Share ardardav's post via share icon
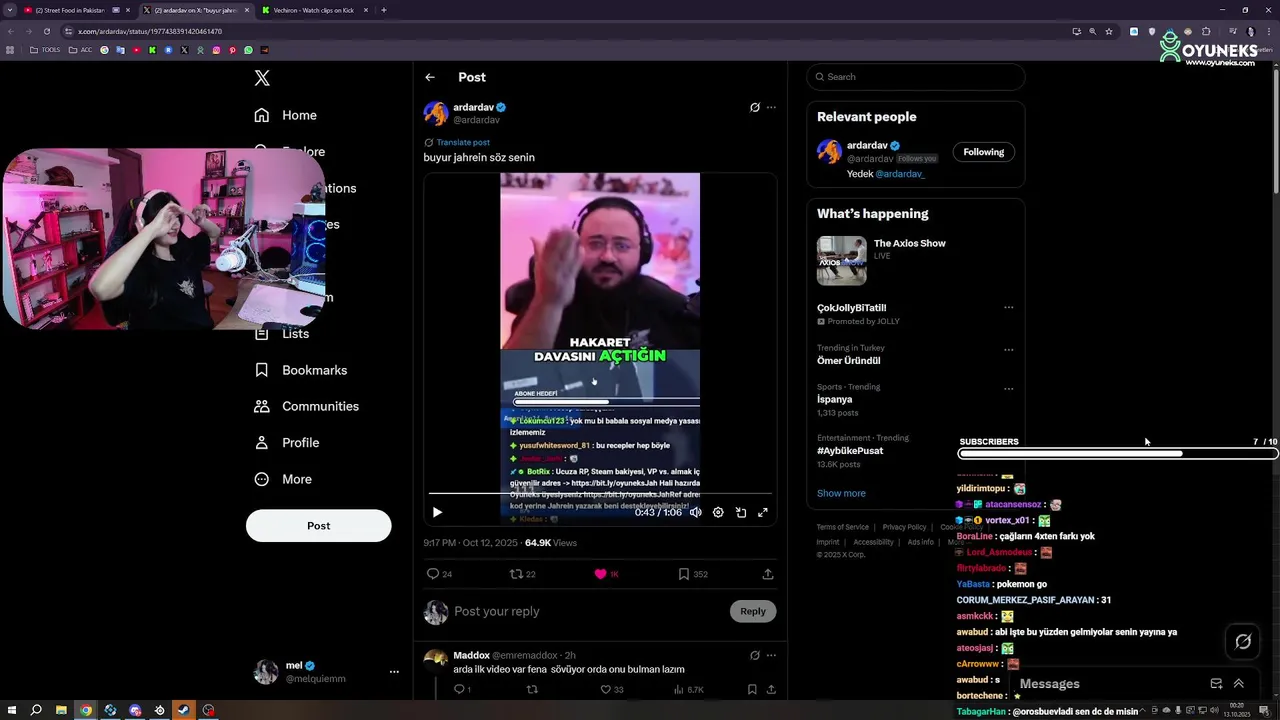1280x720 pixels. coord(768,574)
